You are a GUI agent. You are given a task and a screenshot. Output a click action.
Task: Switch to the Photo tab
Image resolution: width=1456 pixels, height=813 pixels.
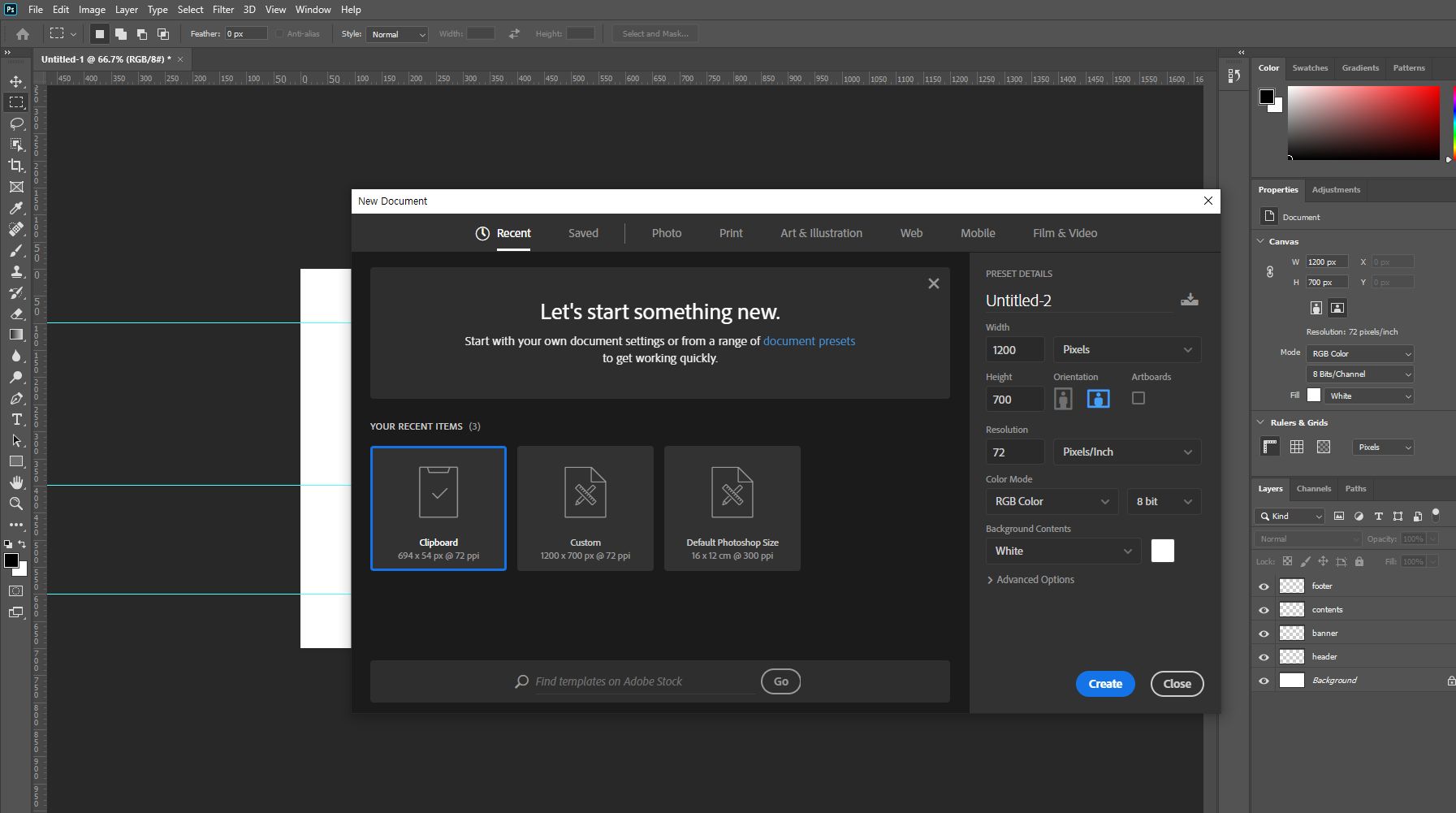coord(667,233)
